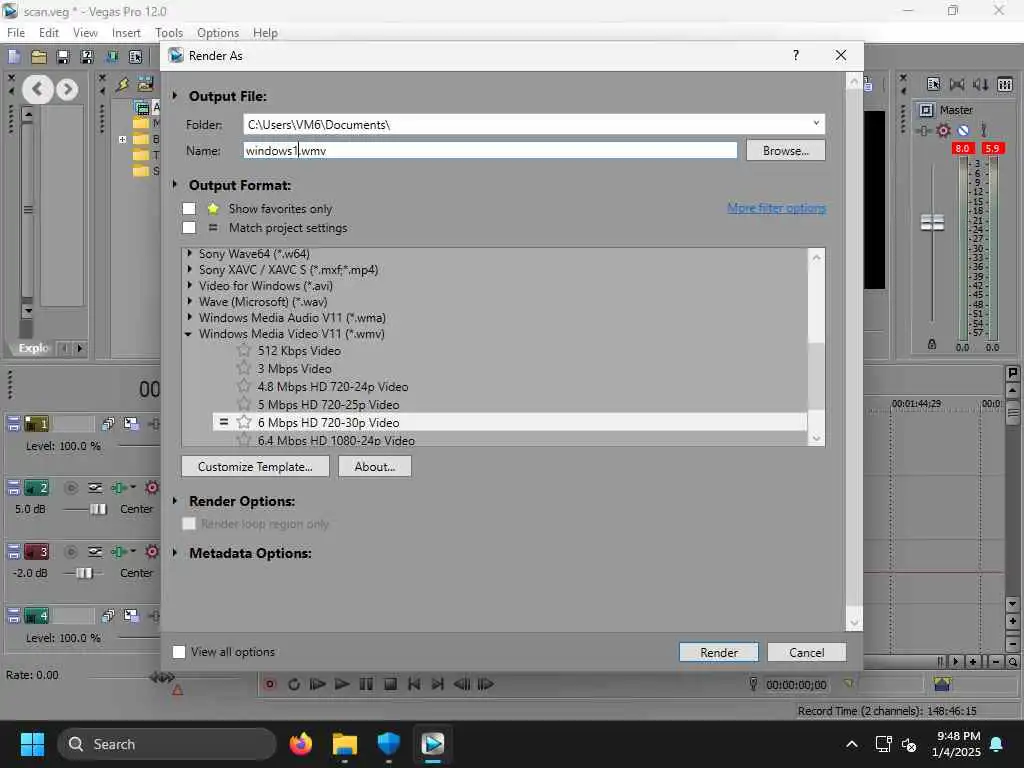Open the Edit menu
1024x768 pixels.
coord(49,33)
